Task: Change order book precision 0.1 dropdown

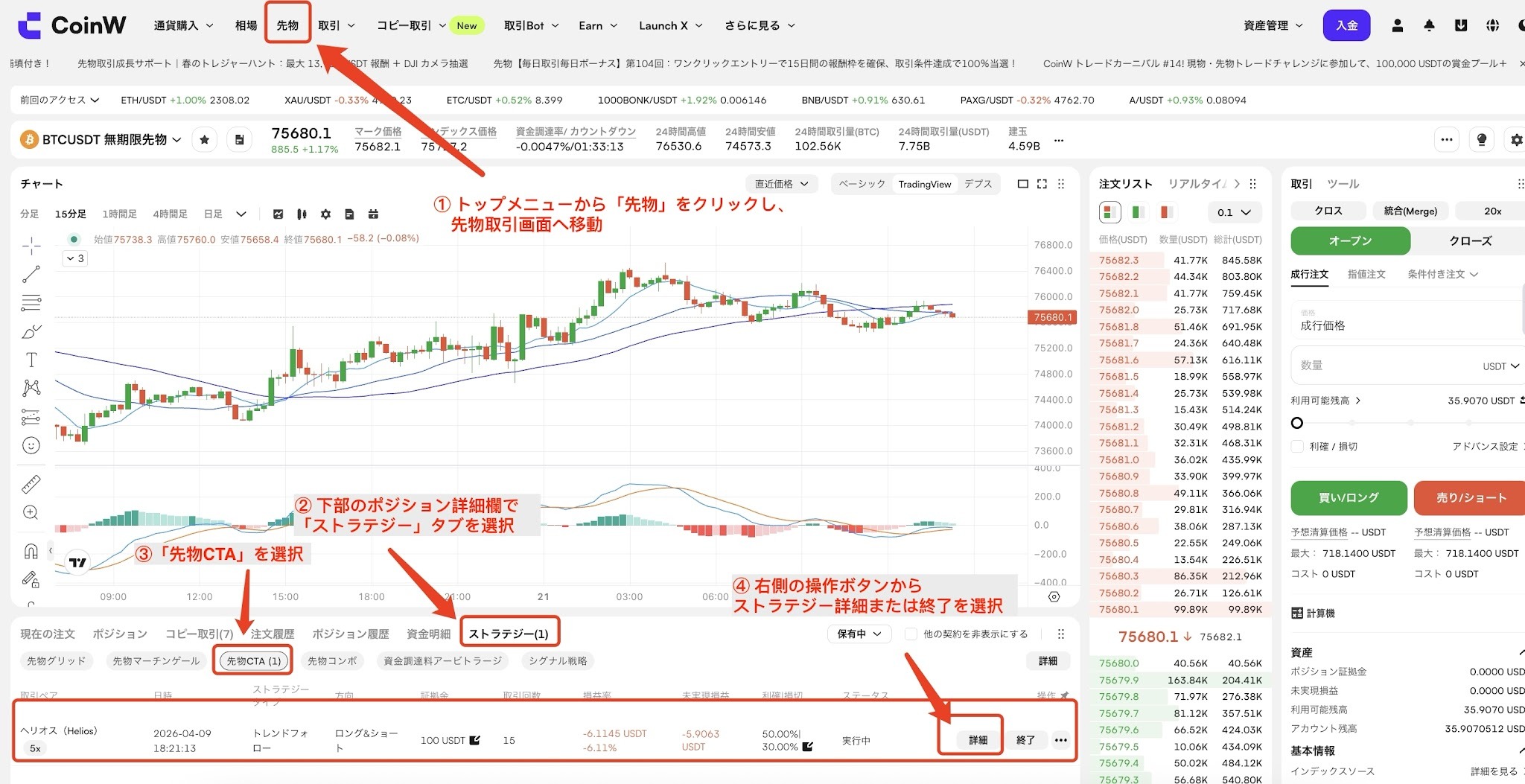Action: [1234, 212]
